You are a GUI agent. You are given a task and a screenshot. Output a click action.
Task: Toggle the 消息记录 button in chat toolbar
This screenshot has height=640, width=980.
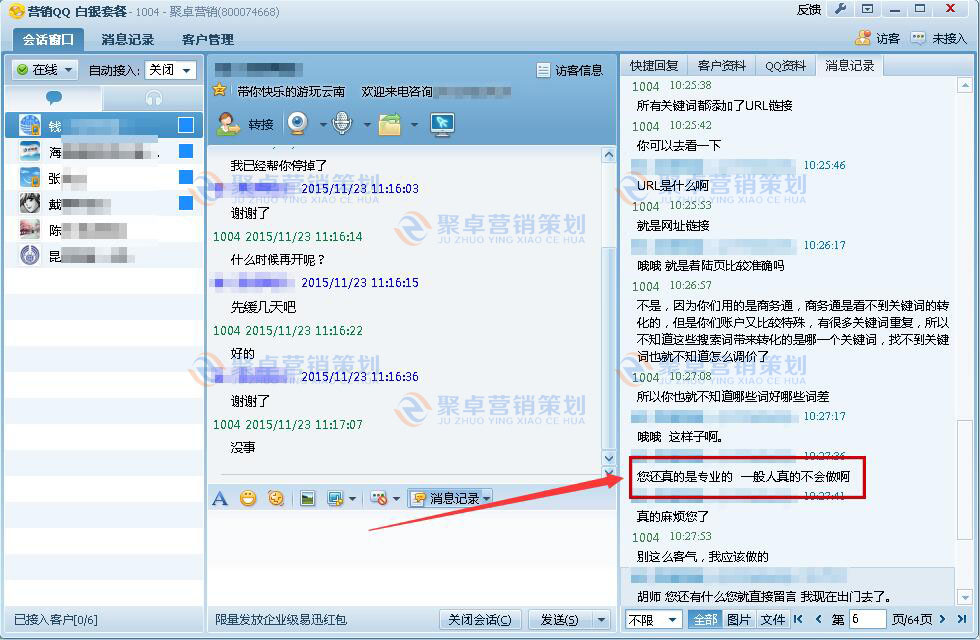(x=450, y=498)
